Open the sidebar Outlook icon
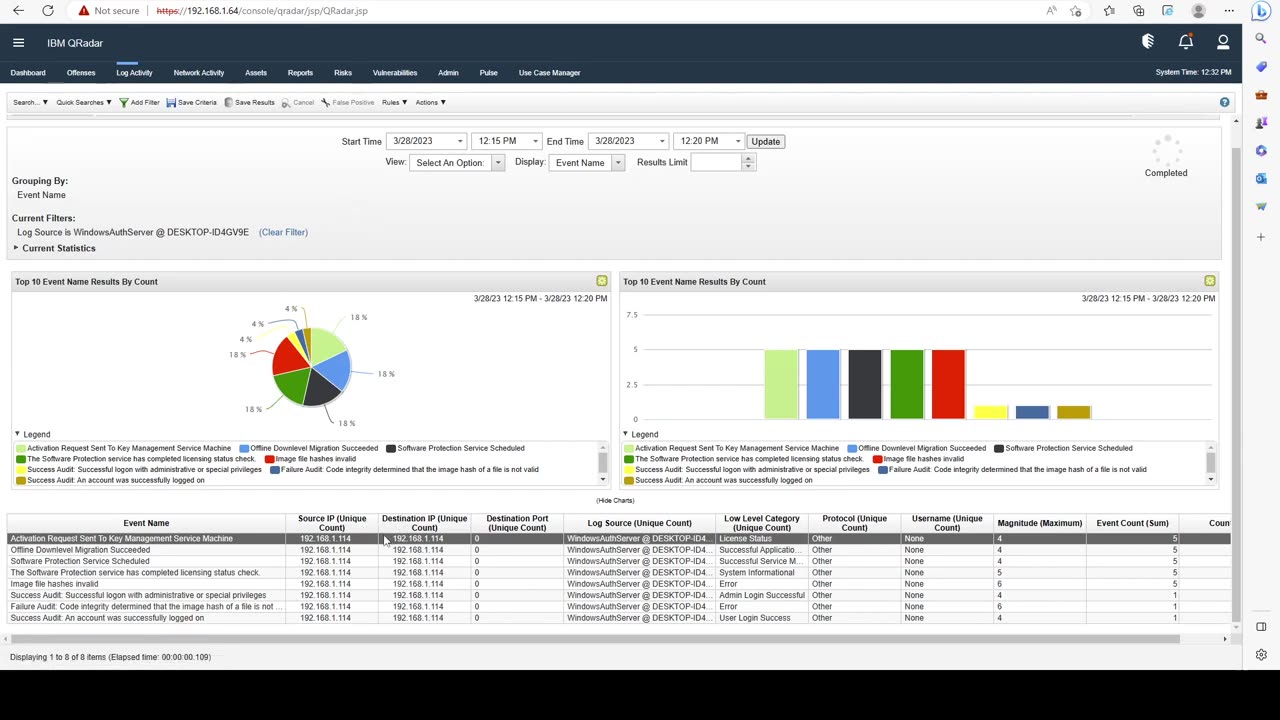The height and width of the screenshot is (720, 1280). (1261, 178)
